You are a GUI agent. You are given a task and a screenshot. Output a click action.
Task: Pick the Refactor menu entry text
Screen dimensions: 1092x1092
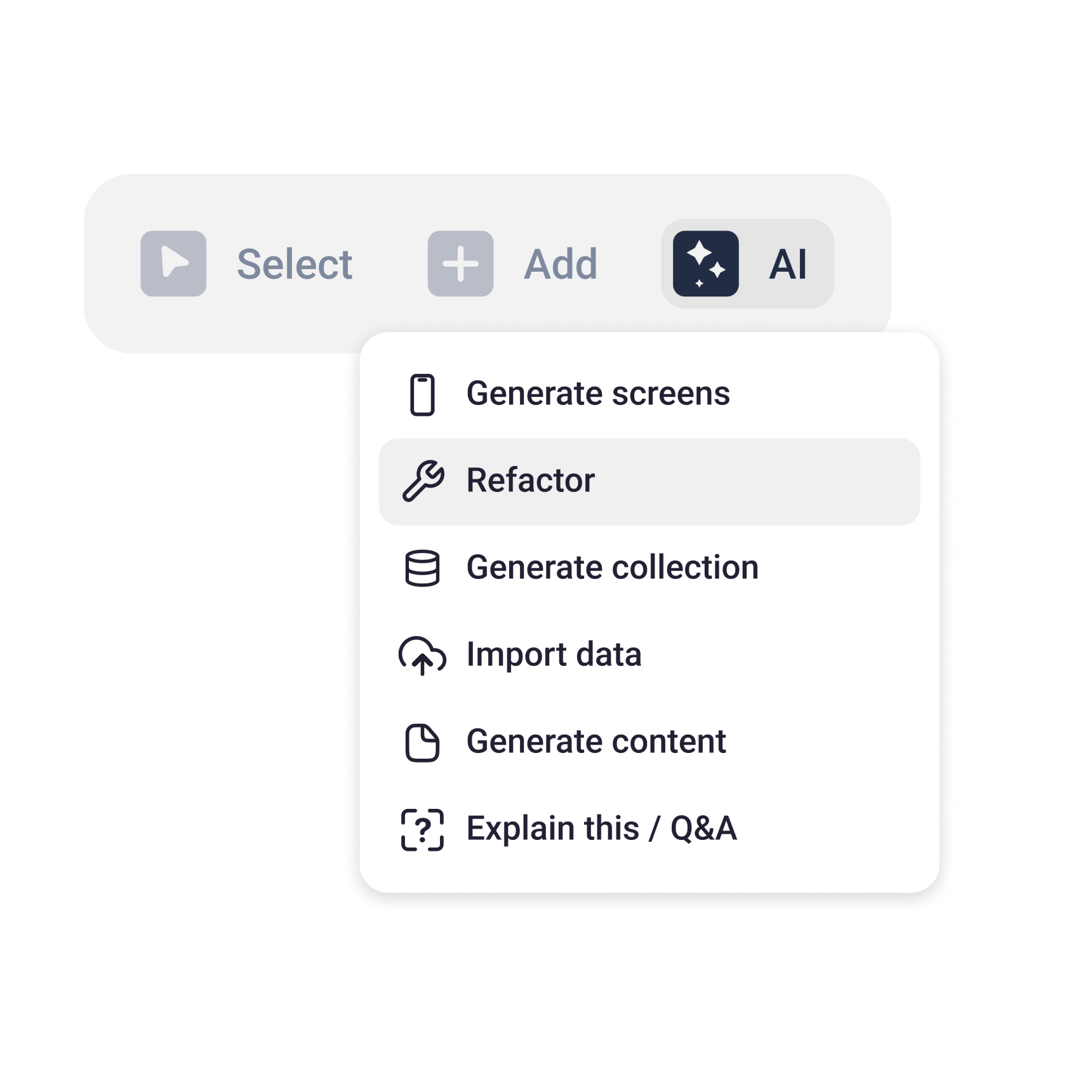point(531,480)
